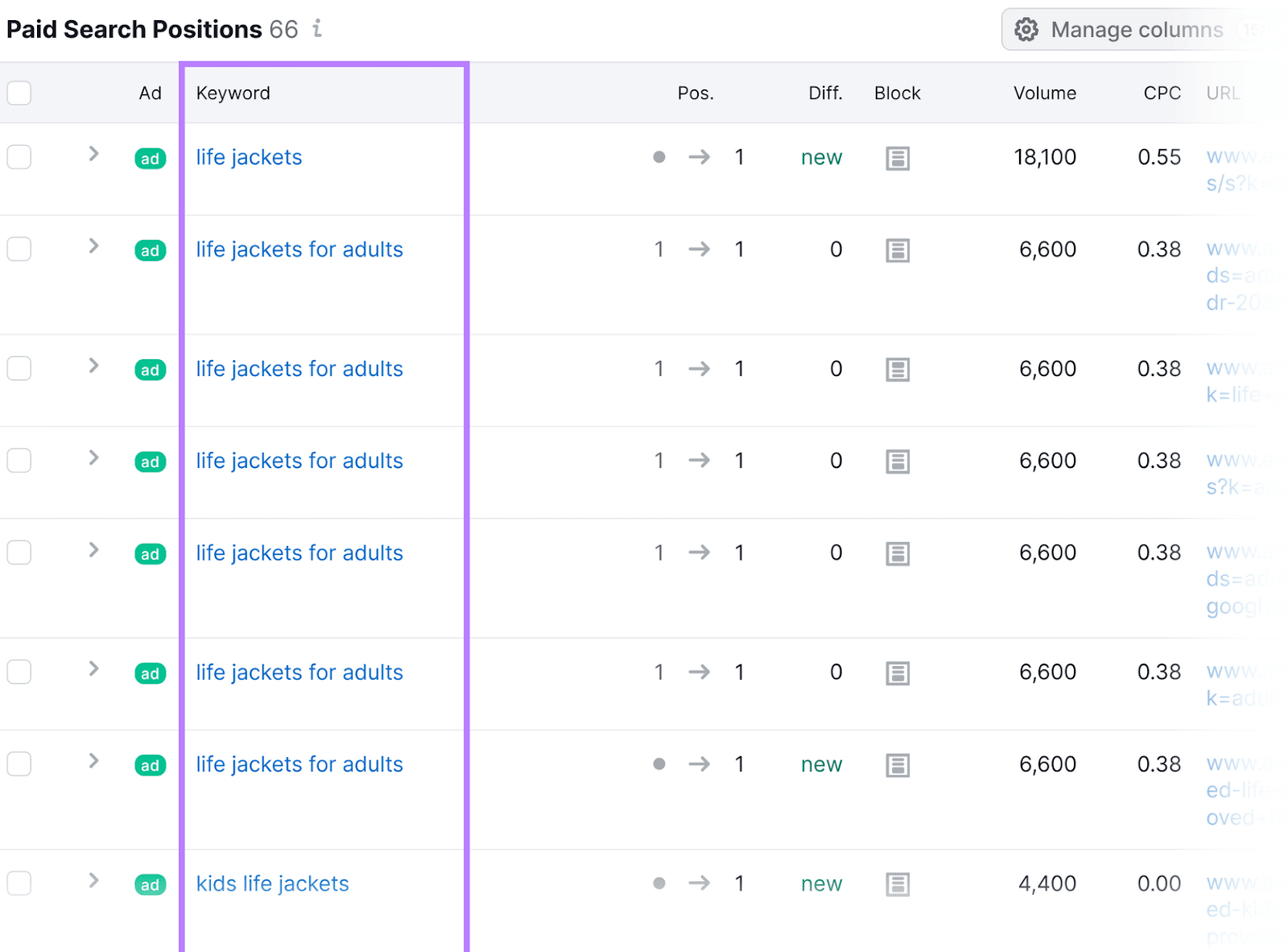This screenshot has height=952, width=1288.
Task: Click the gear icon in Manage columns
Action: point(1026,30)
